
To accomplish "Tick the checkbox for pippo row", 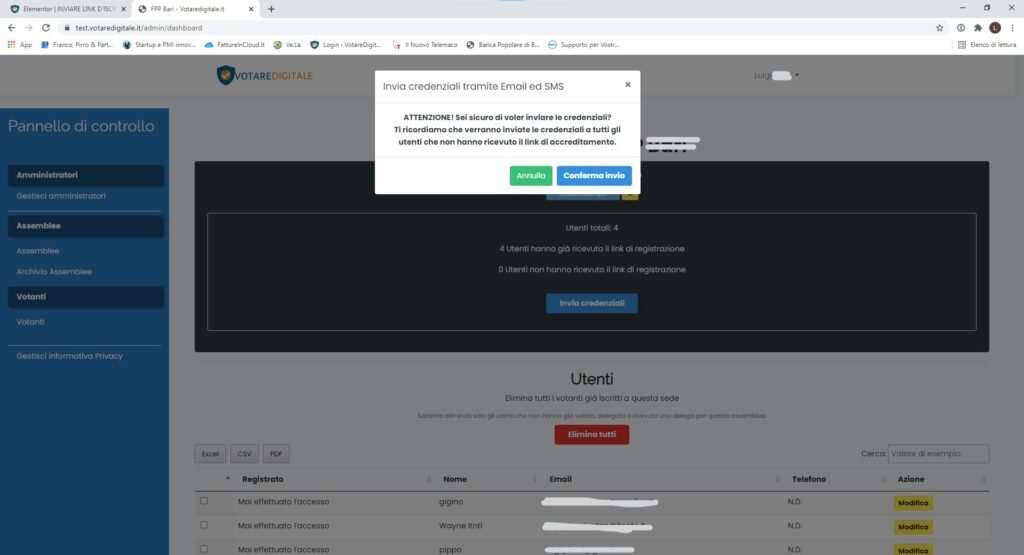I will point(204,549).
